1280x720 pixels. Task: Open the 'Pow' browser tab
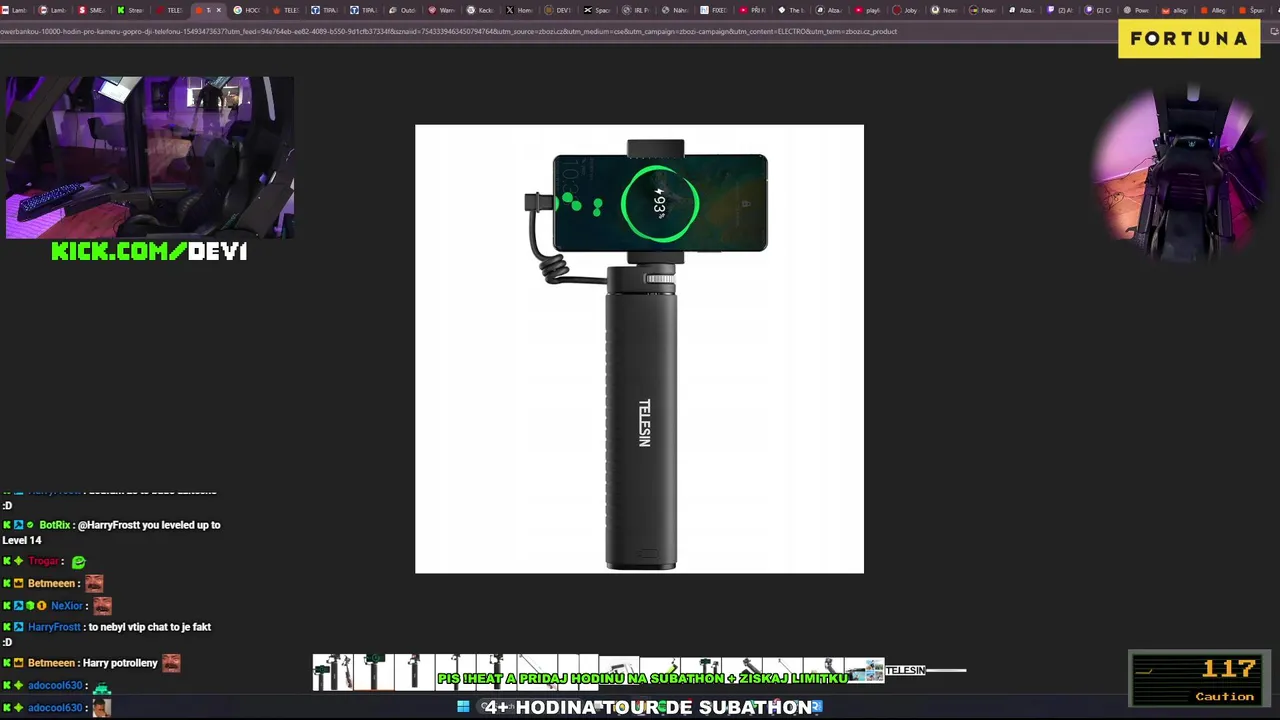point(1138,10)
